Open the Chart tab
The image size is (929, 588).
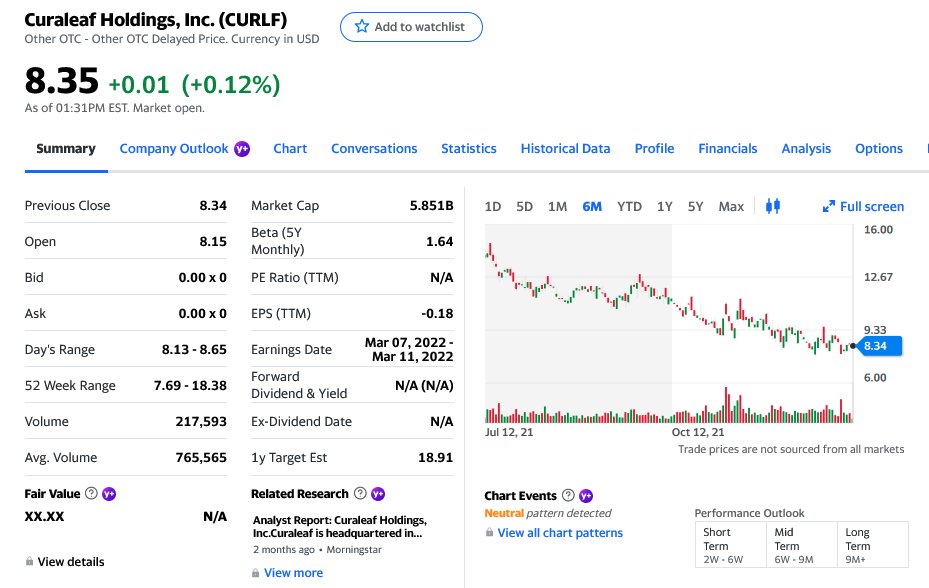tap(290, 149)
